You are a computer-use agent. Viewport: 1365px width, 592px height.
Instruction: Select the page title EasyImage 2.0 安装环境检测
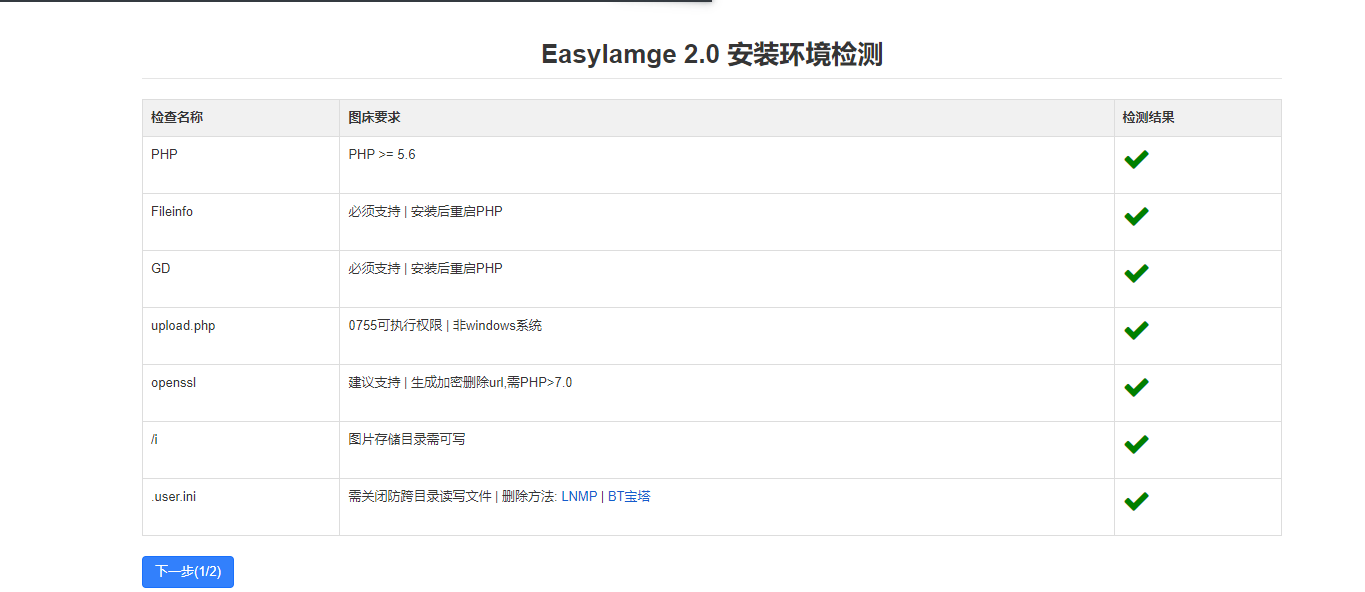pyautogui.click(x=711, y=55)
